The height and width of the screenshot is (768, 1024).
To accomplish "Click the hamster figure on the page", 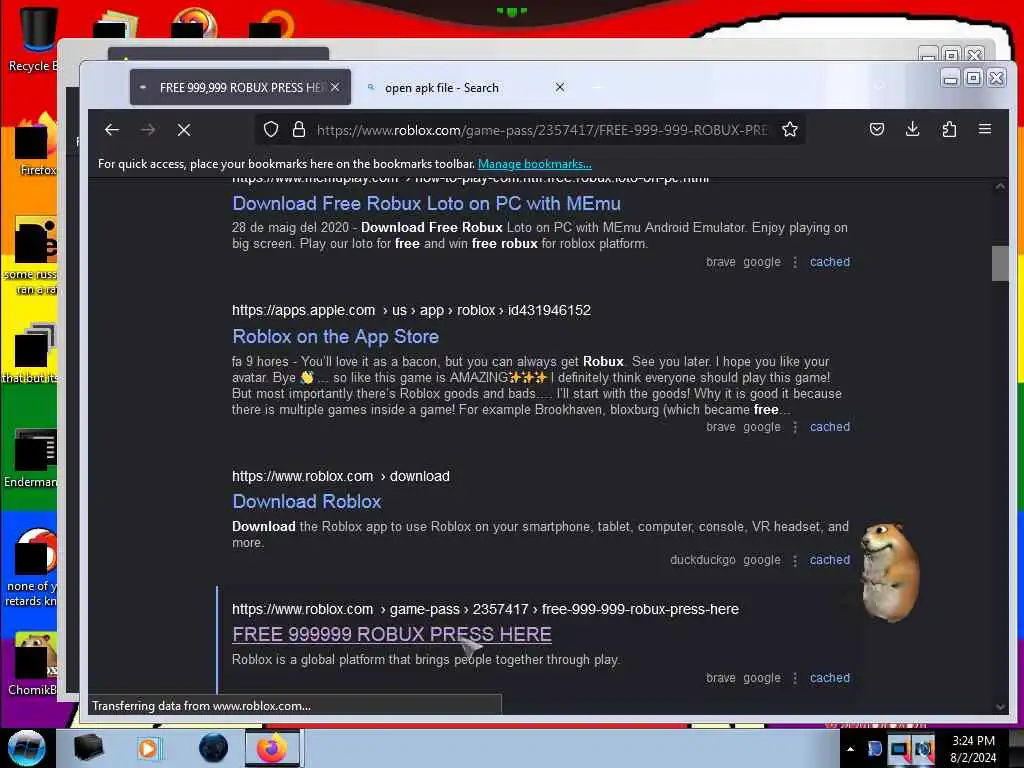I will click(889, 572).
